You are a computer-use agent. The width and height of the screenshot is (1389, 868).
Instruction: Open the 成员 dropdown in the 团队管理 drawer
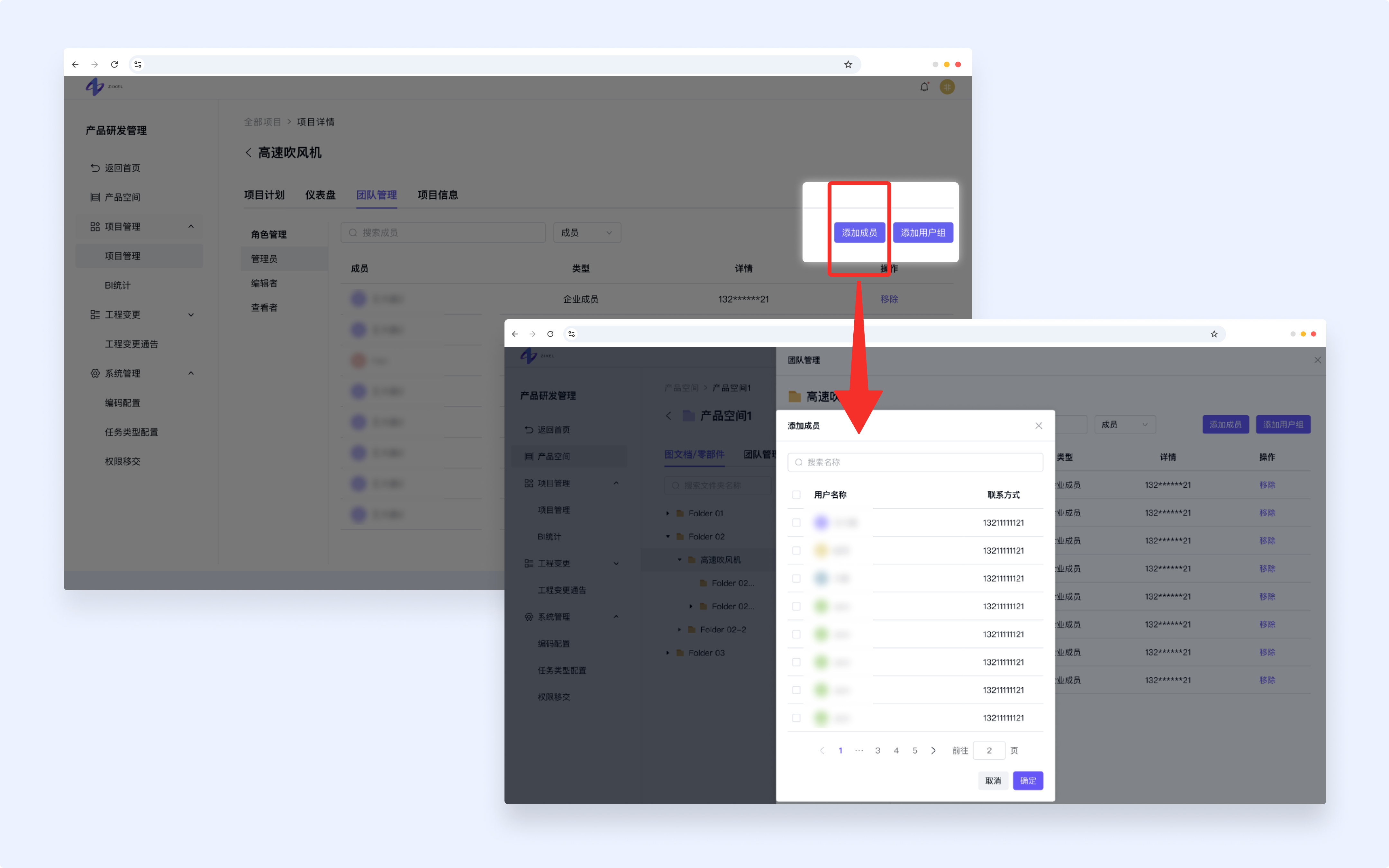click(1125, 425)
